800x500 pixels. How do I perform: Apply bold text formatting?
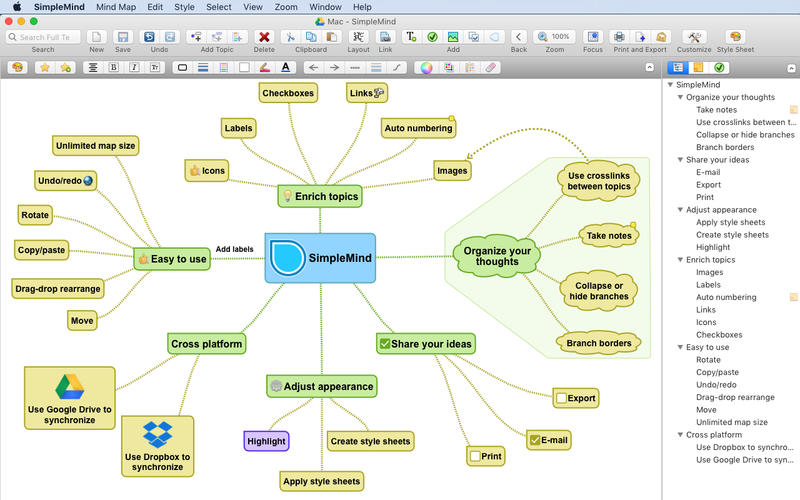(113, 67)
